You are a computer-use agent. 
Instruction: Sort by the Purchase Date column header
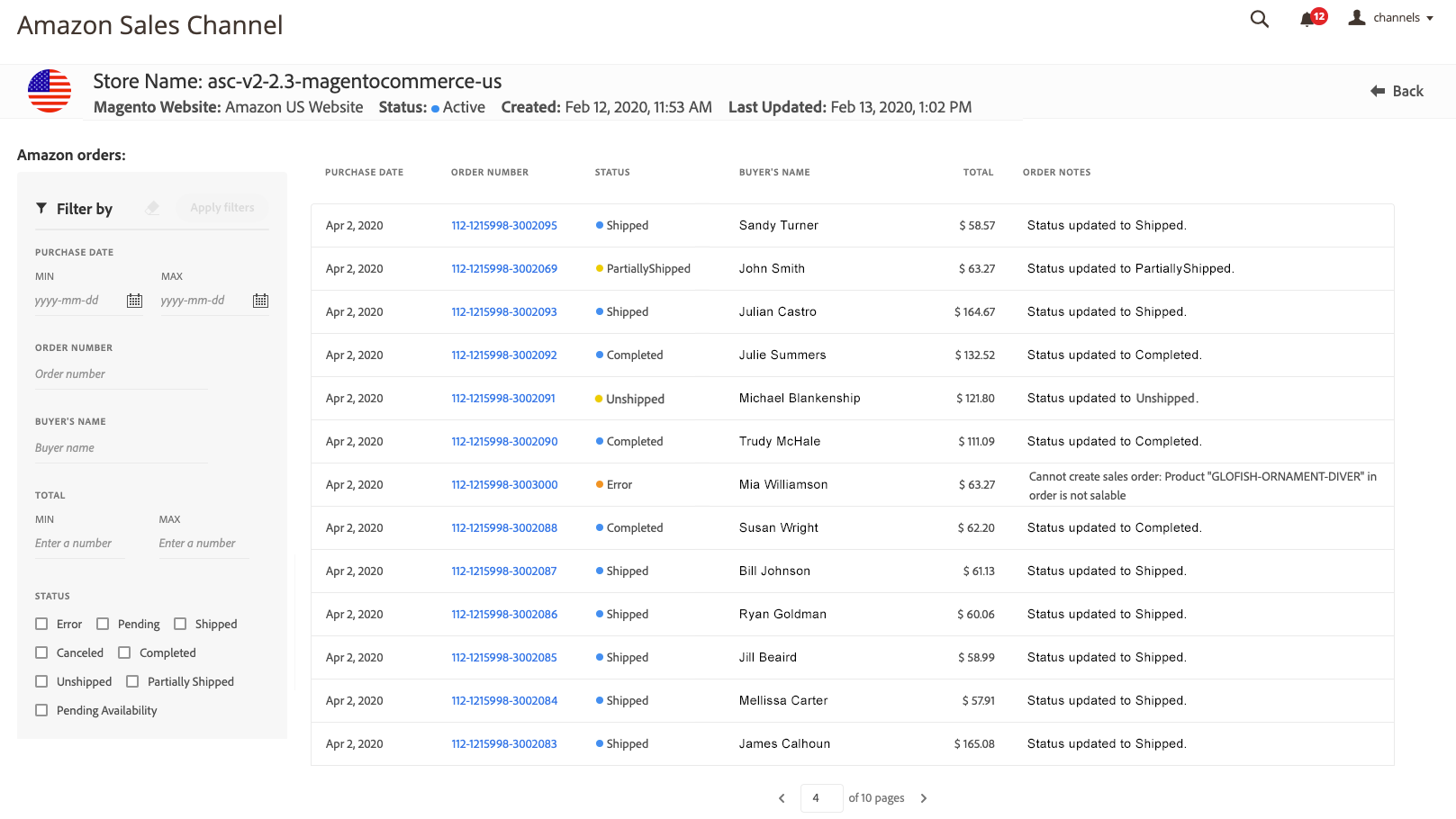pos(364,172)
